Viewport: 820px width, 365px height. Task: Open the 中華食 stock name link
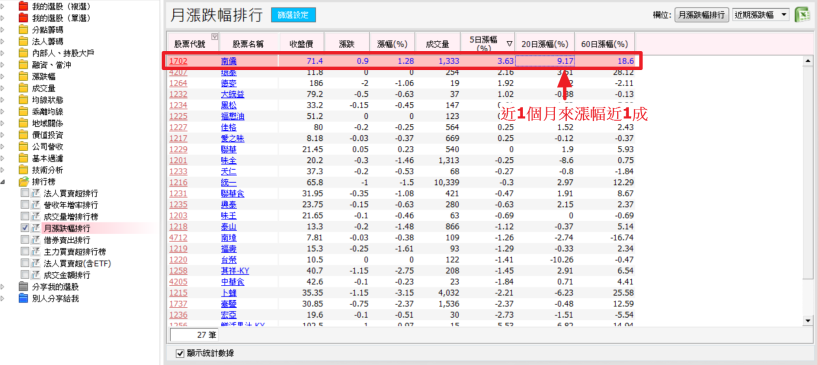tap(232, 281)
